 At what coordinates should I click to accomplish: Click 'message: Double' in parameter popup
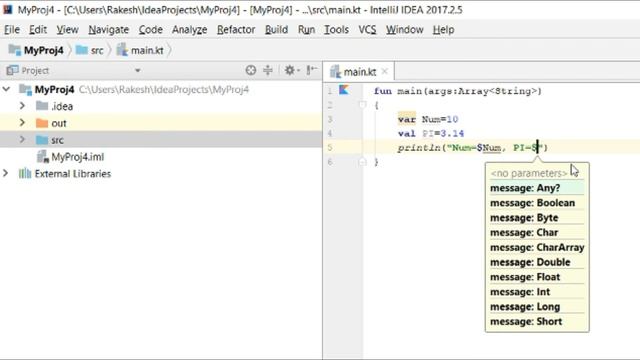tap(530, 262)
